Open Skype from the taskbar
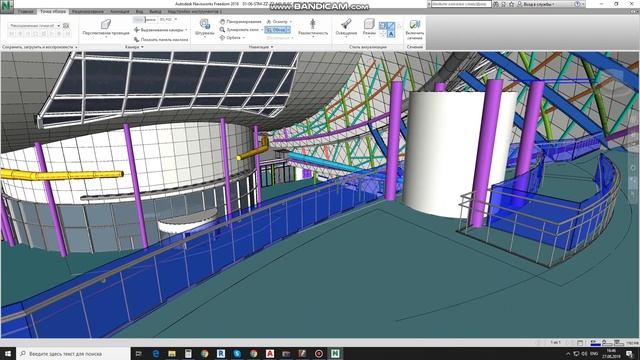Viewport: 640px width, 360px height. (237, 353)
